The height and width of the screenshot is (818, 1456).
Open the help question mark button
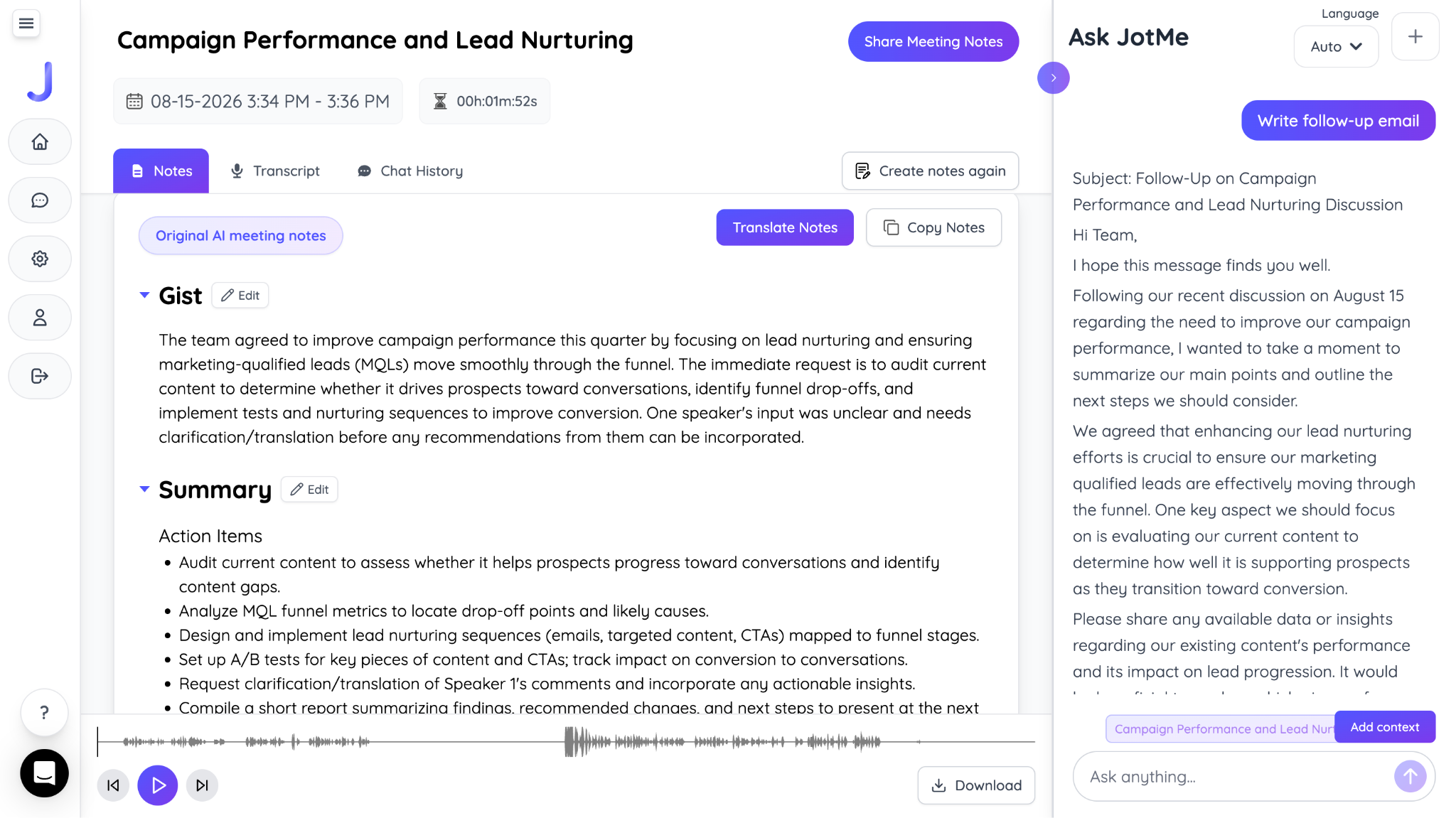44,713
